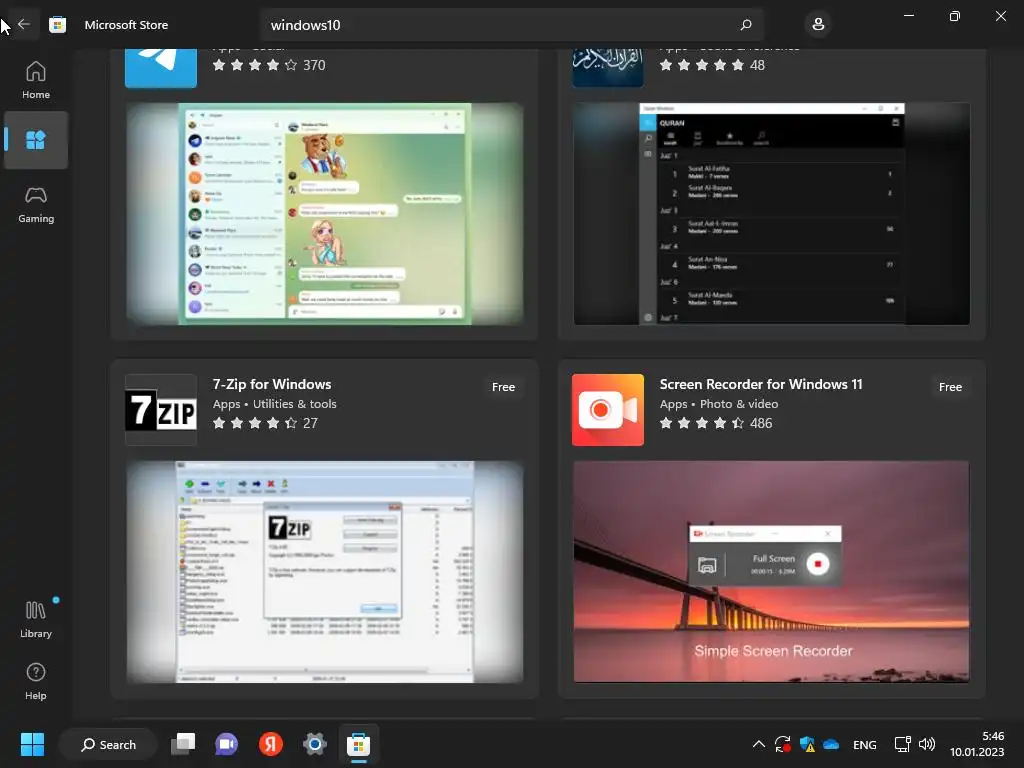Viewport: 1024px width, 768px height.
Task: Click the Telegram rating 370
Action: click(269, 65)
